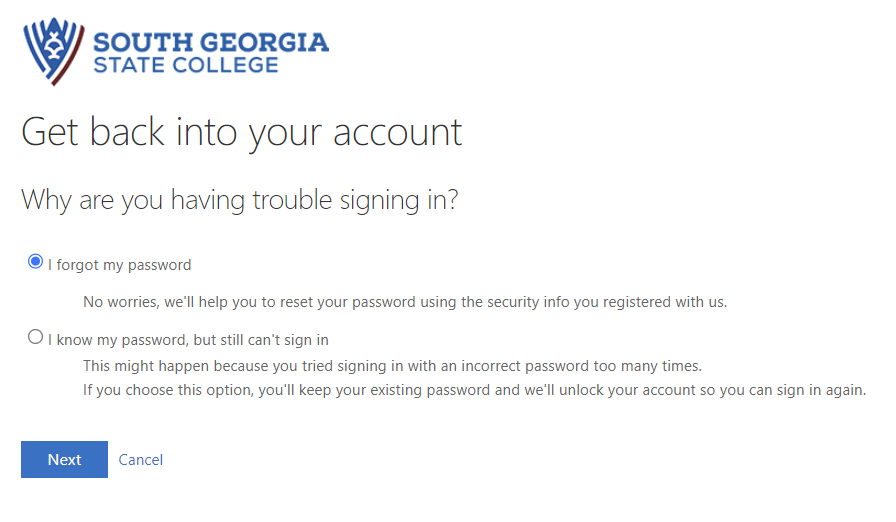Click the "I know my password, but still can't sign in" label

coord(188,340)
